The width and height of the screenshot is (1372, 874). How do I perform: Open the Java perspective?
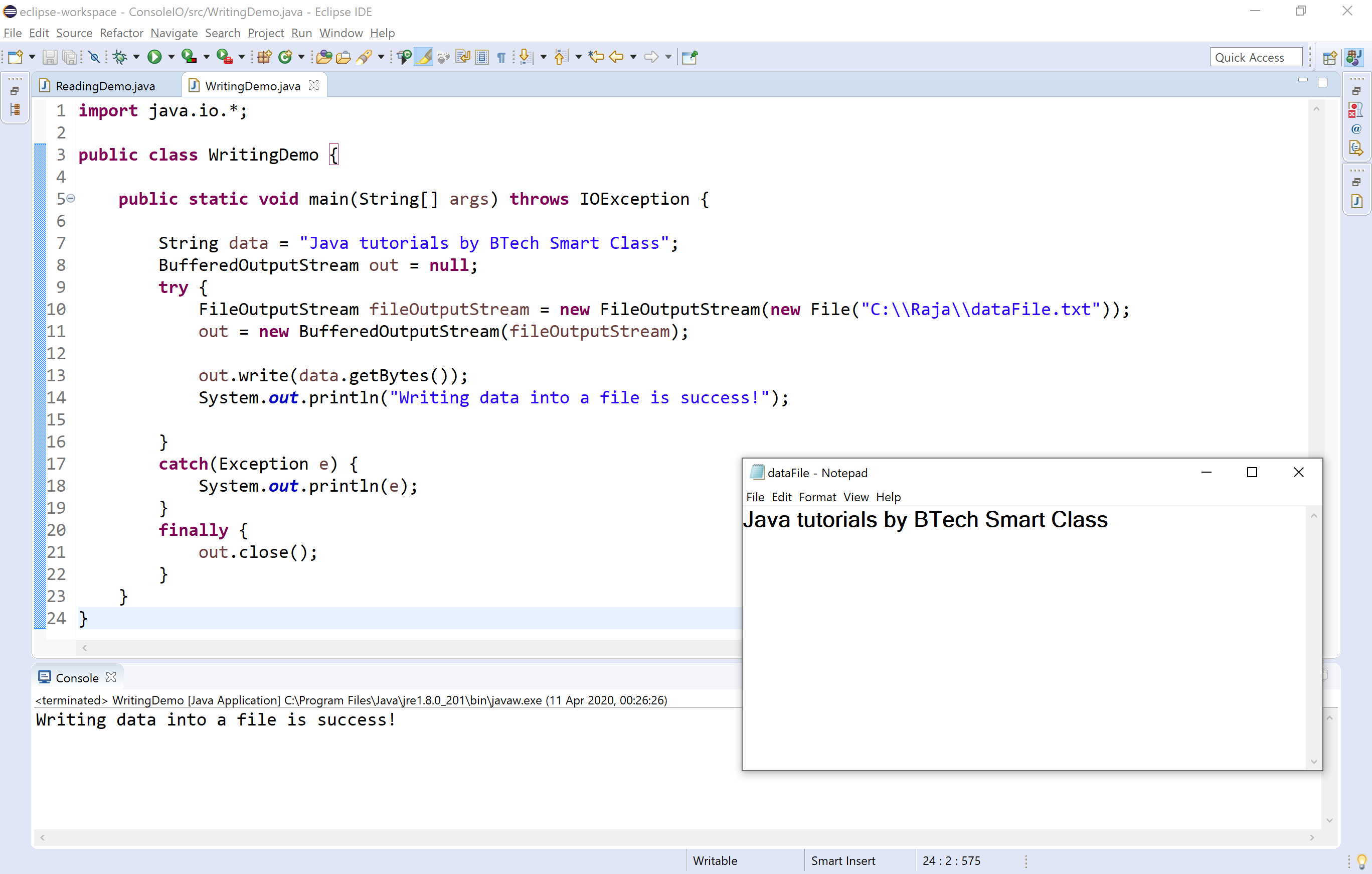coord(1354,56)
